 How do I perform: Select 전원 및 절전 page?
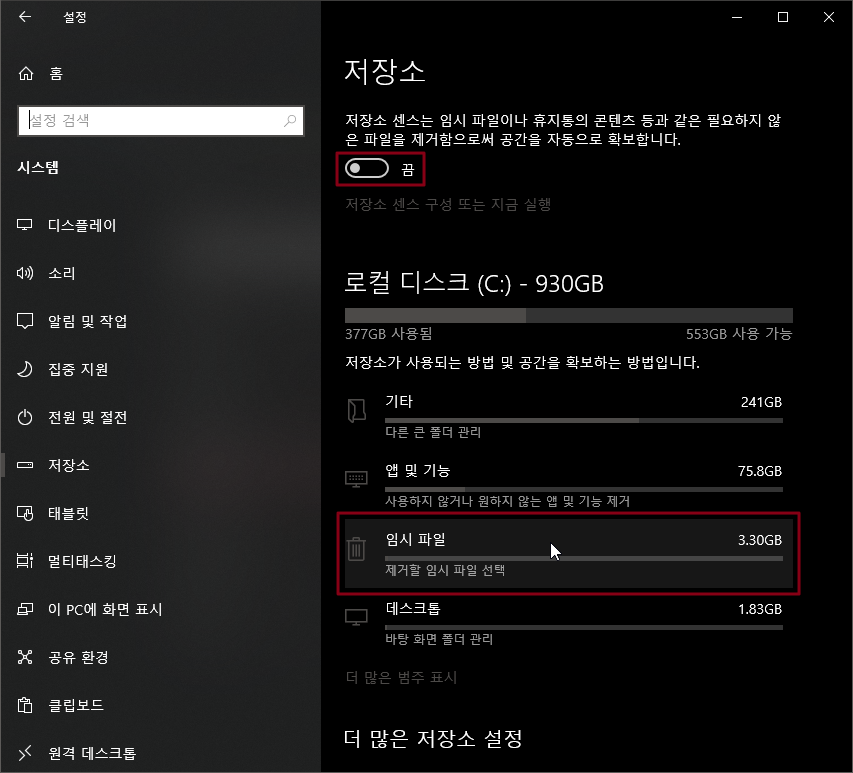click(160, 417)
